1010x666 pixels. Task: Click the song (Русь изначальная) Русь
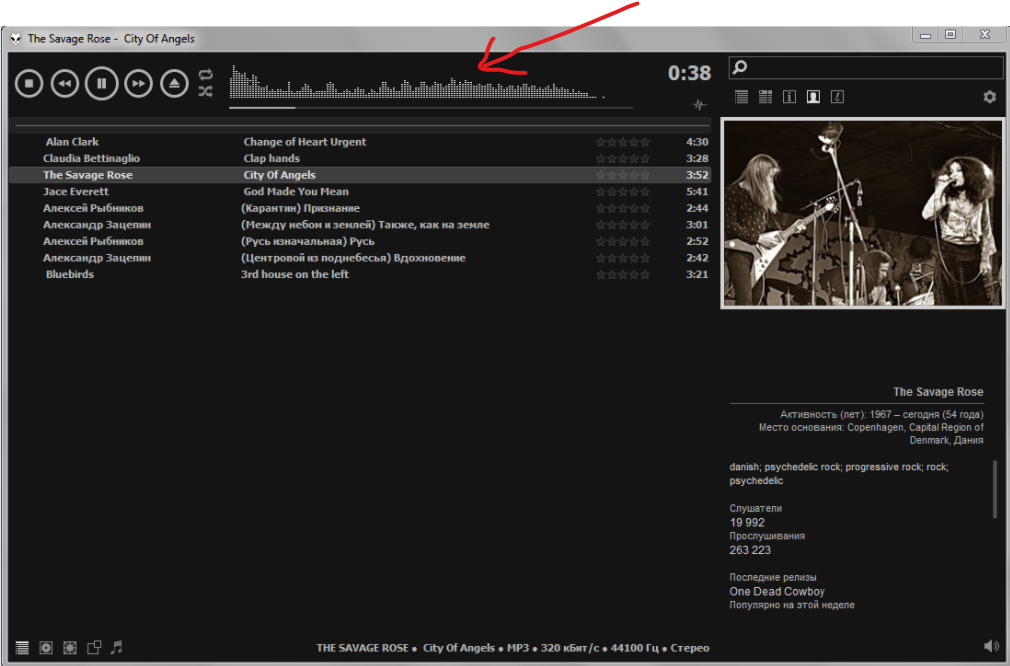pyautogui.click(x=307, y=242)
